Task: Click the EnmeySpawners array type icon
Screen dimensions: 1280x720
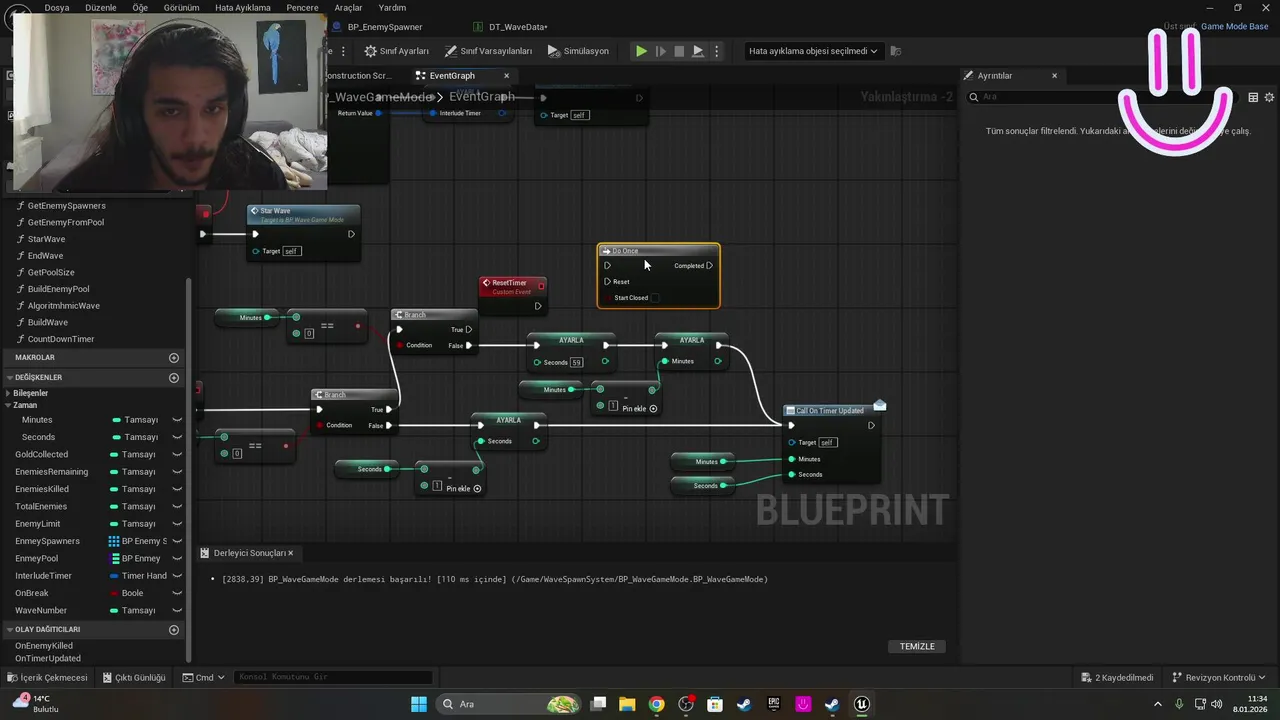Action: [x=114, y=541]
